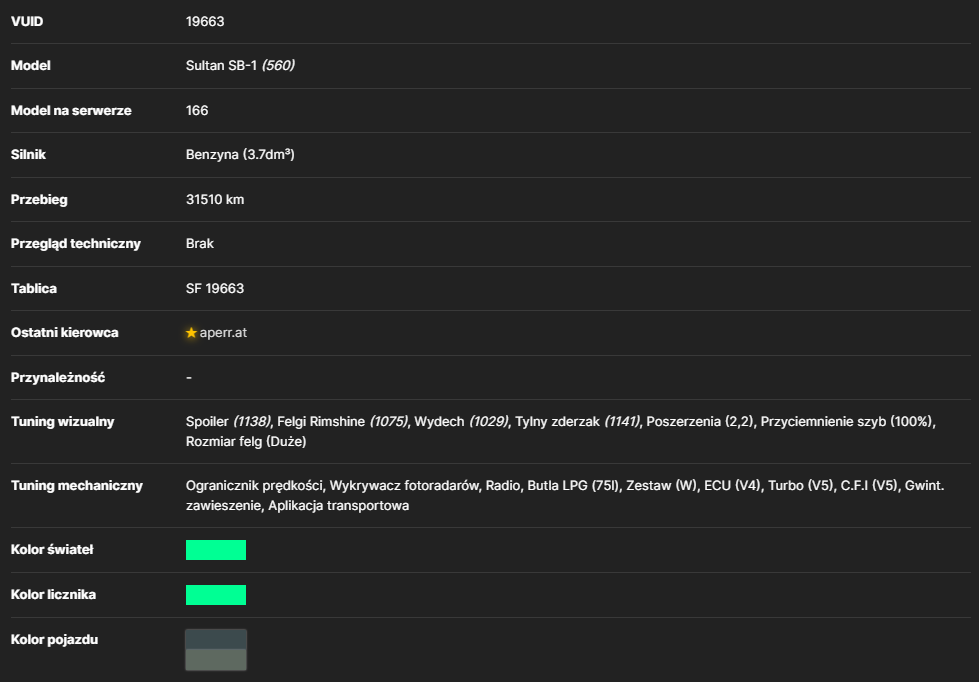Click the Butla LPG (75l) entry
The image size is (979, 682).
coord(573,486)
